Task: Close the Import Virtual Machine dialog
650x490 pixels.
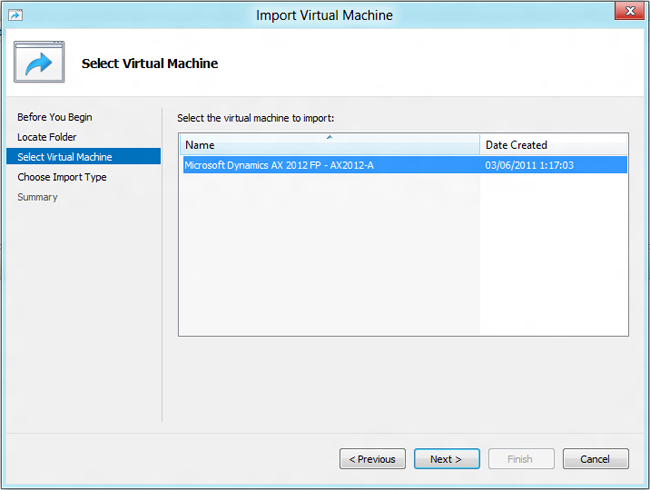Action: (629, 11)
